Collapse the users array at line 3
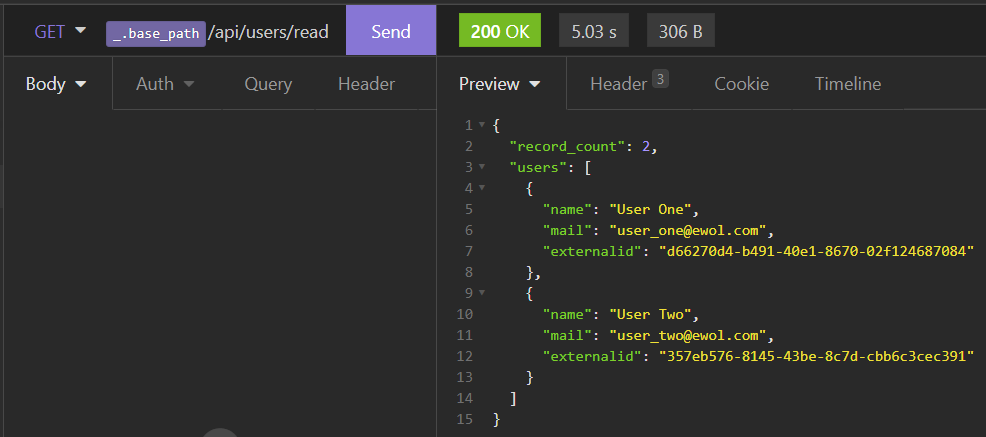Viewport: 986px width, 437px height. [x=482, y=167]
